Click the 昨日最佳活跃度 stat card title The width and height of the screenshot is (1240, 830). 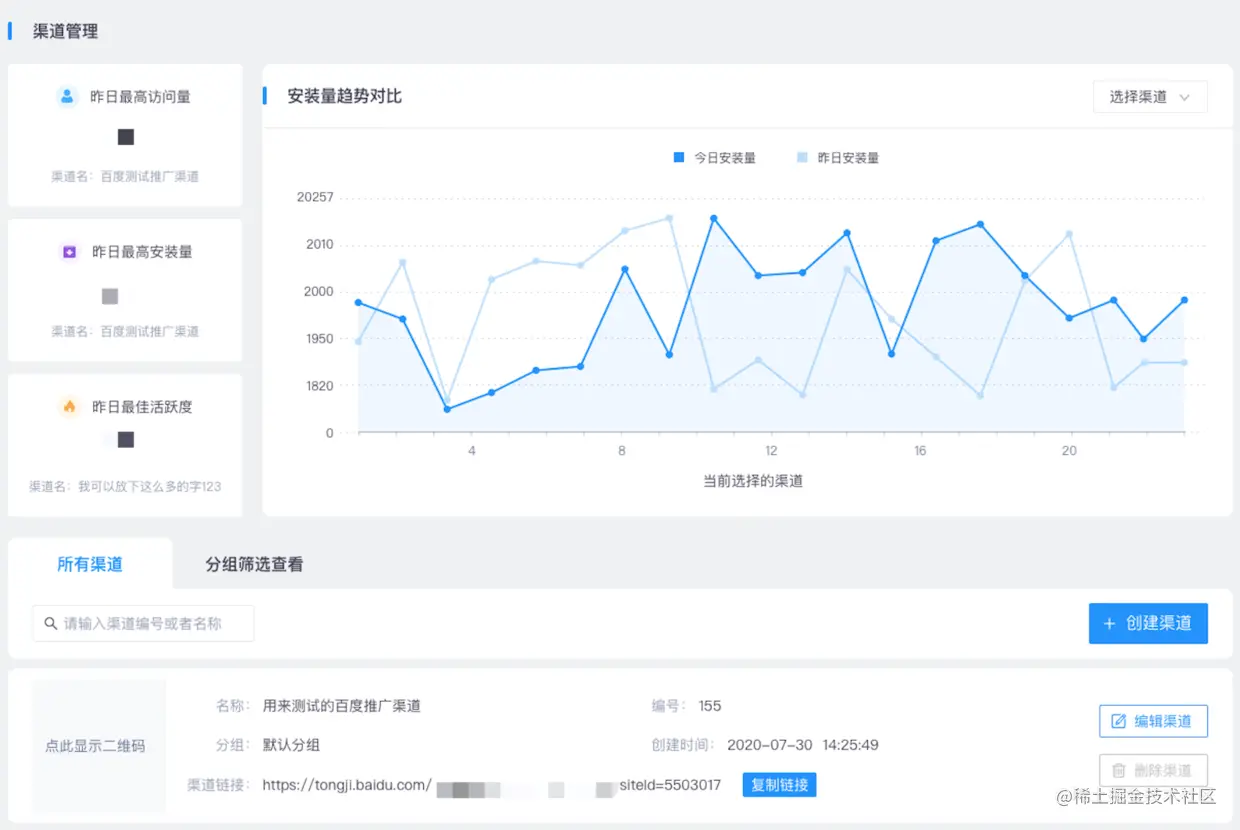142,407
